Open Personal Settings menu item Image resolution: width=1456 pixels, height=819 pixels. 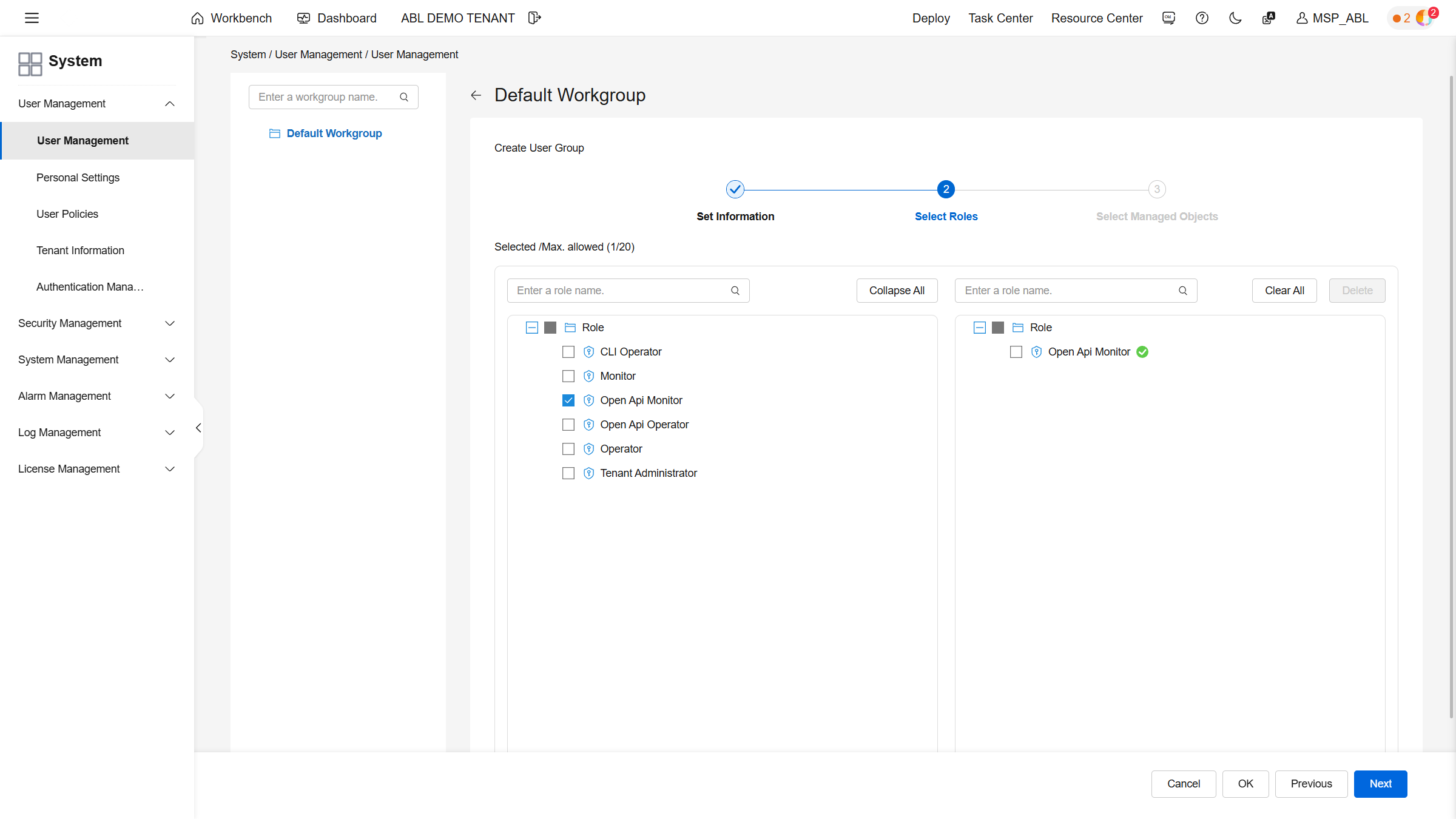coord(78,178)
